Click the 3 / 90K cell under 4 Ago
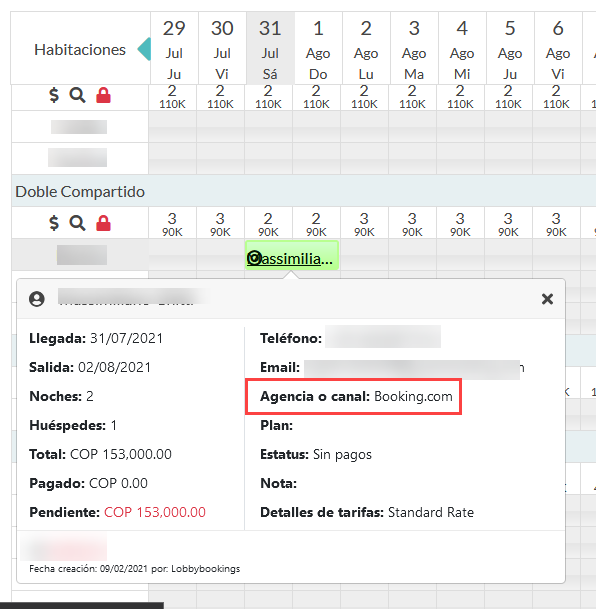Viewport: 596px width, 609px height. coord(460,225)
